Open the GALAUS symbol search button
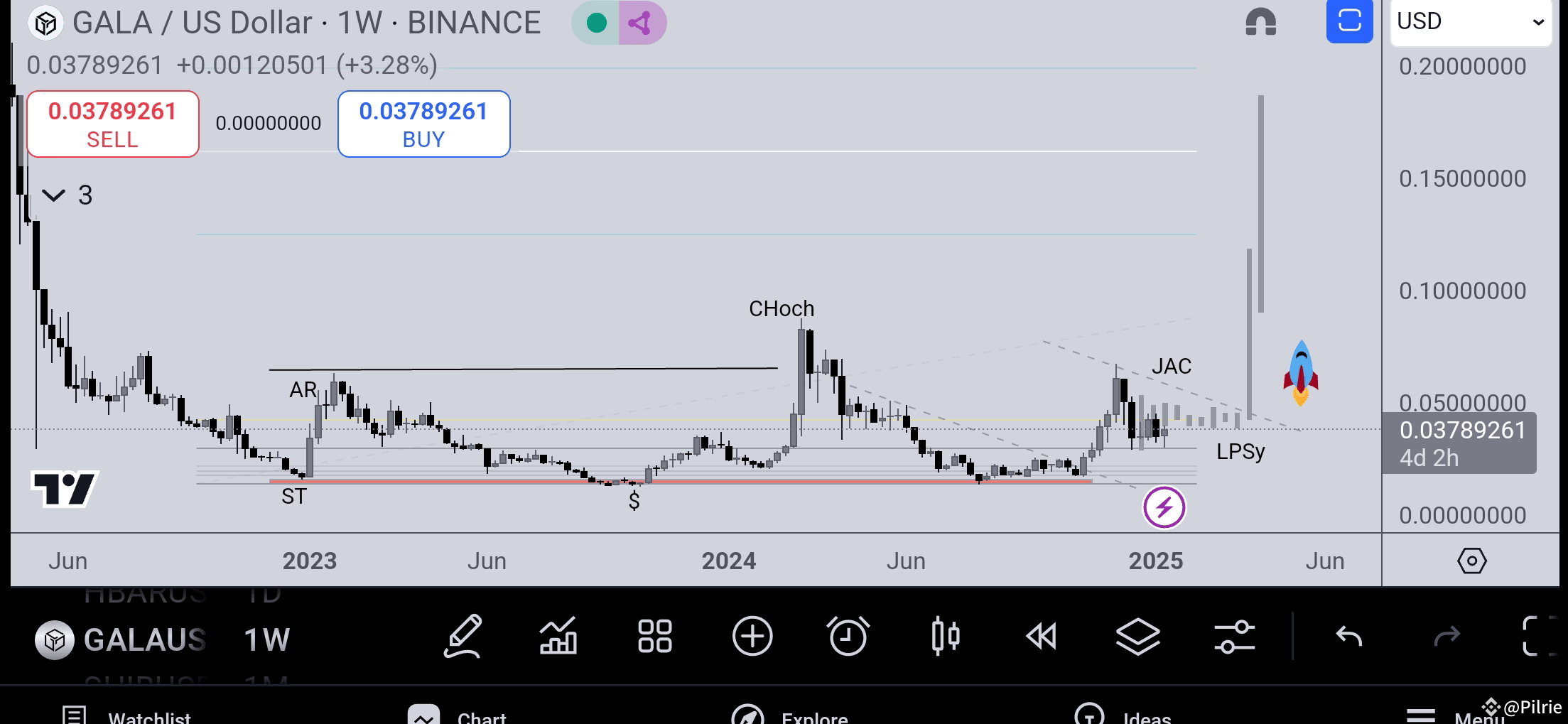This screenshot has width=1568, height=724. coord(121,639)
